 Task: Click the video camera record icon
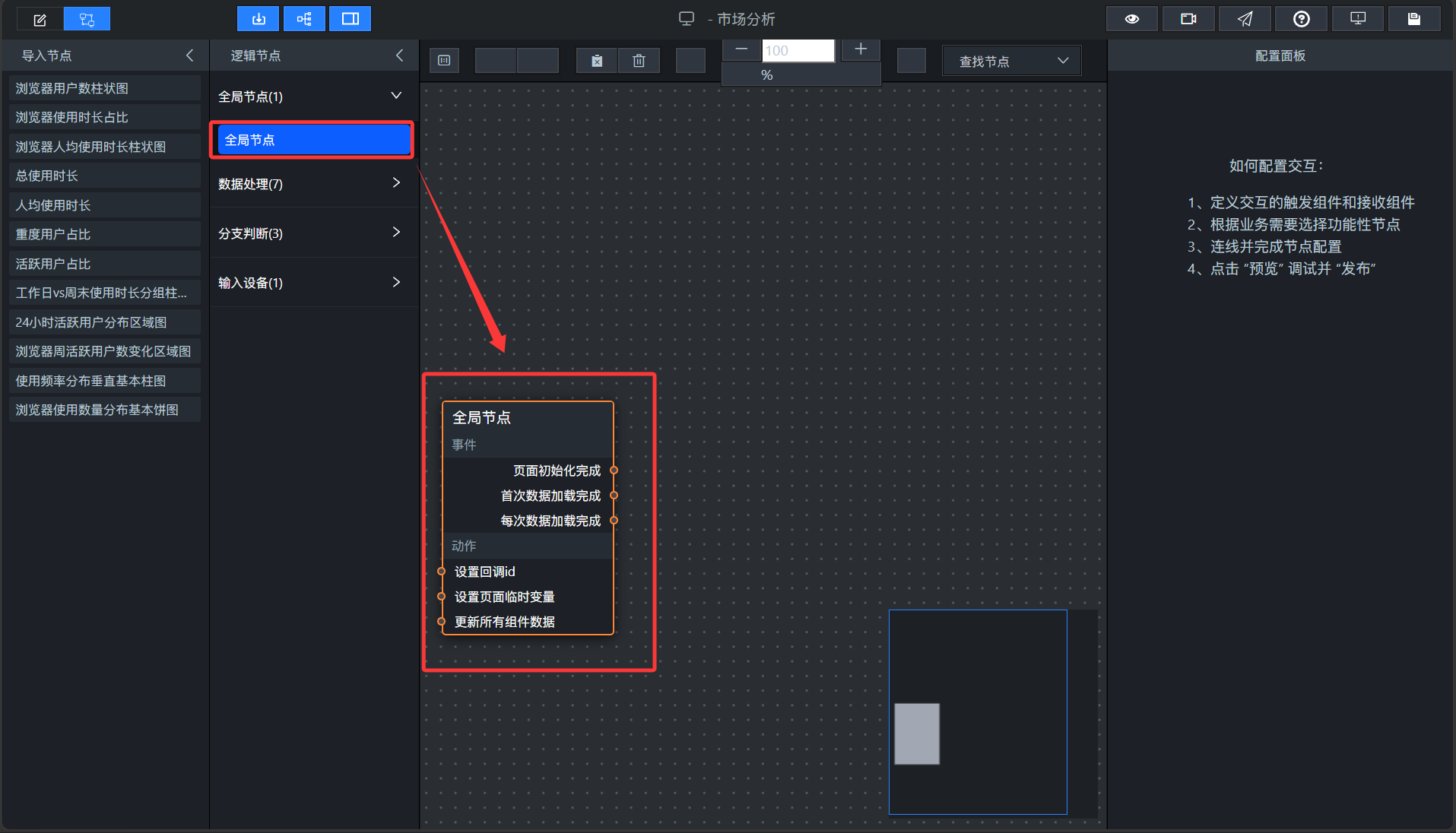1188,19
